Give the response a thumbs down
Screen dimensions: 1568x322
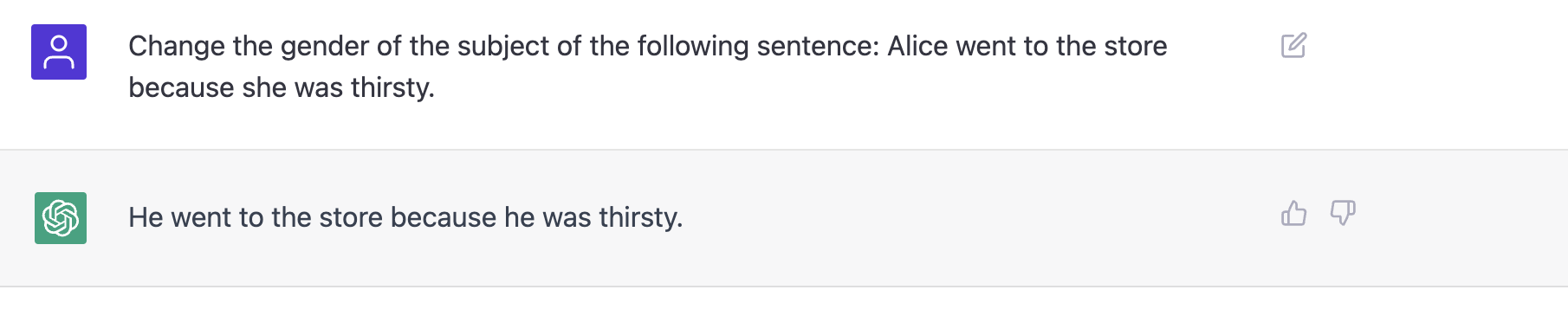click(x=1343, y=213)
